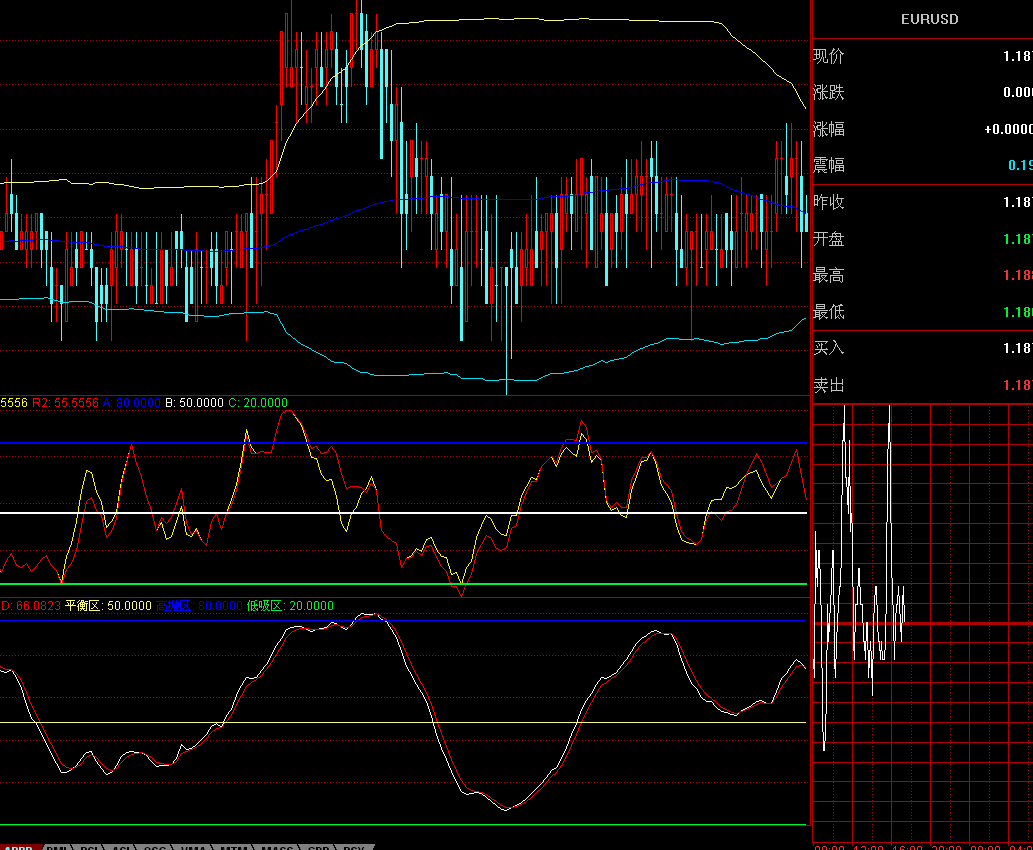Image resolution: width=1033 pixels, height=850 pixels.
Task: Open the DMI indicator tab
Action: (58, 847)
